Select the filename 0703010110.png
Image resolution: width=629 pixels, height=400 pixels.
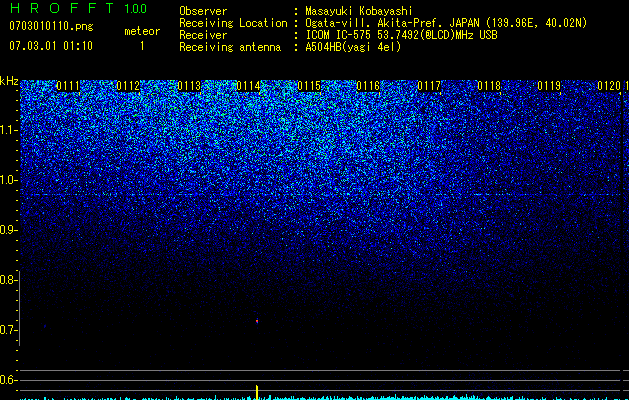point(51,26)
